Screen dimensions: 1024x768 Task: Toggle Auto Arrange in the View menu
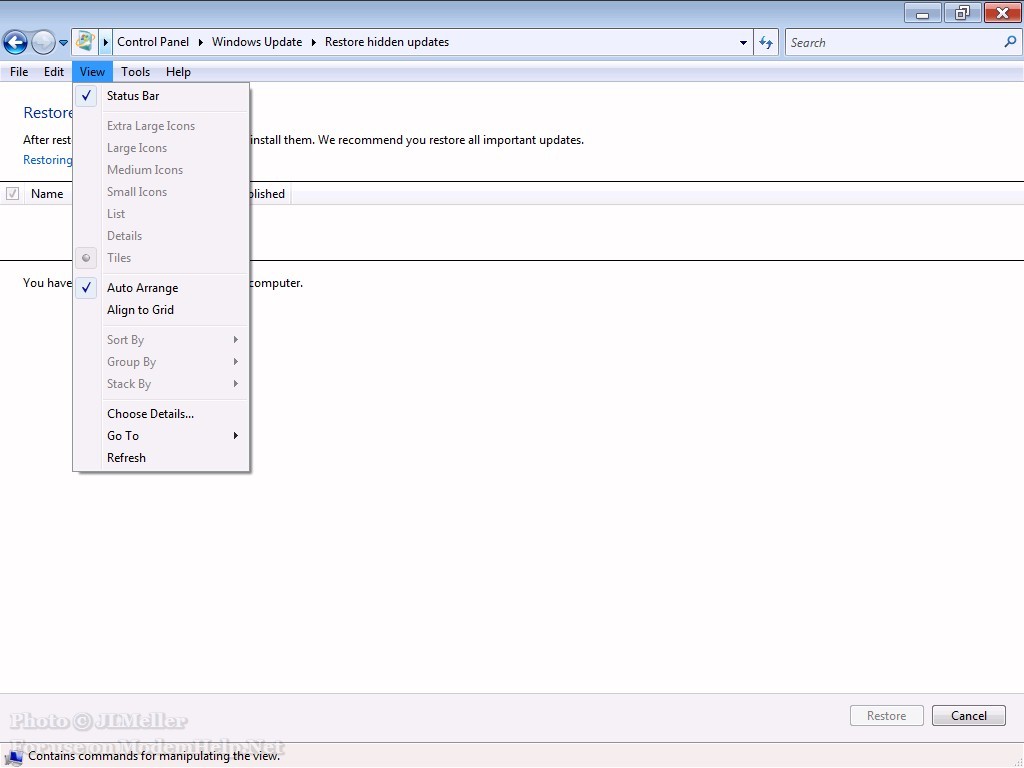coord(161,288)
